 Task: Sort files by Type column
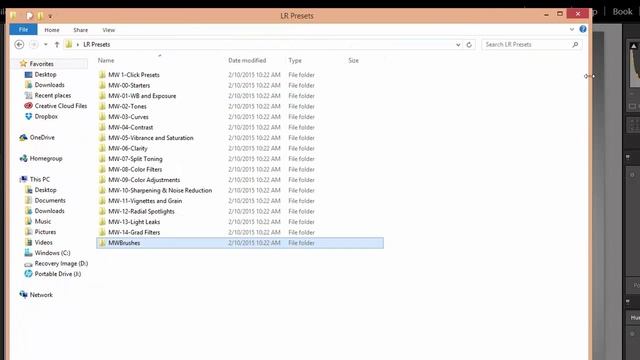point(295,60)
